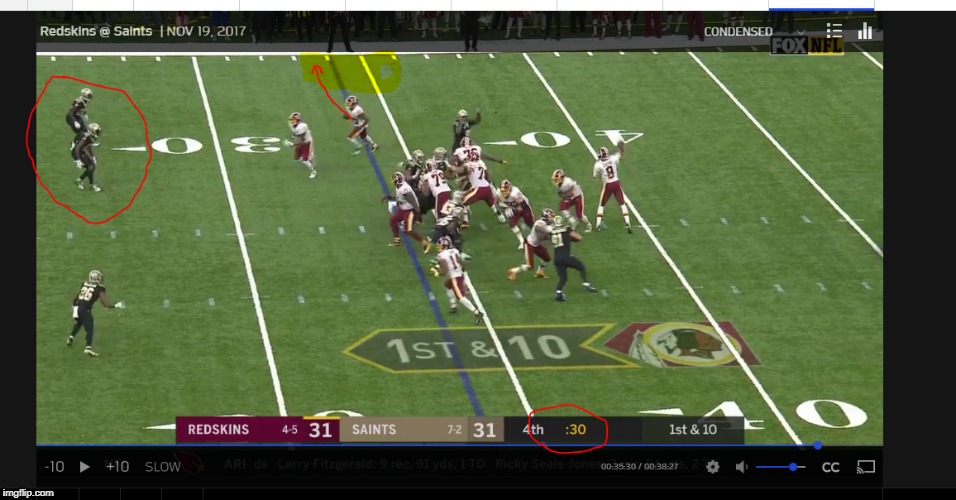Toggle closed captions with CC
This screenshot has width=956, height=500.
point(830,467)
